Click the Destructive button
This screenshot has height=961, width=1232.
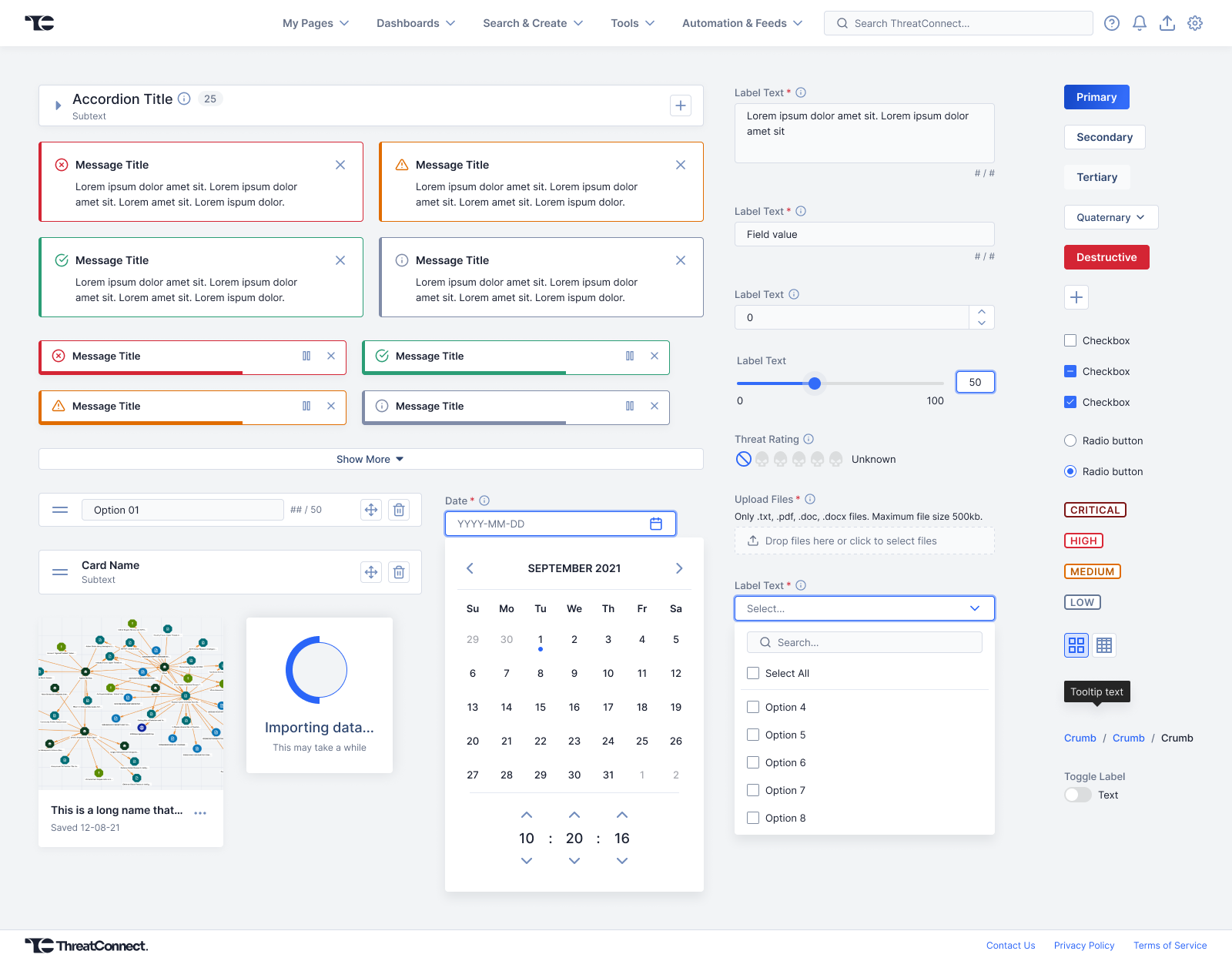pyautogui.click(x=1106, y=257)
